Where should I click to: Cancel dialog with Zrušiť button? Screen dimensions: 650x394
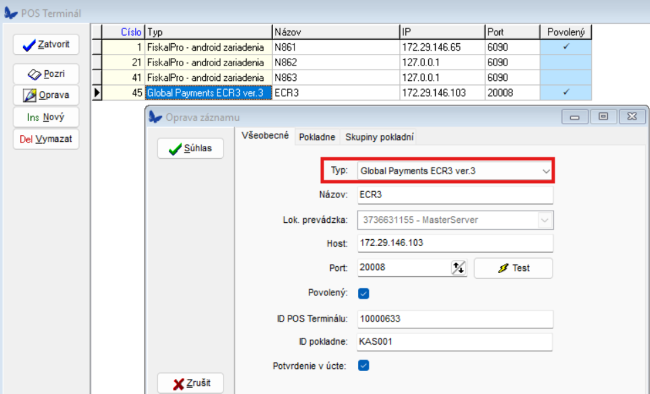point(190,383)
